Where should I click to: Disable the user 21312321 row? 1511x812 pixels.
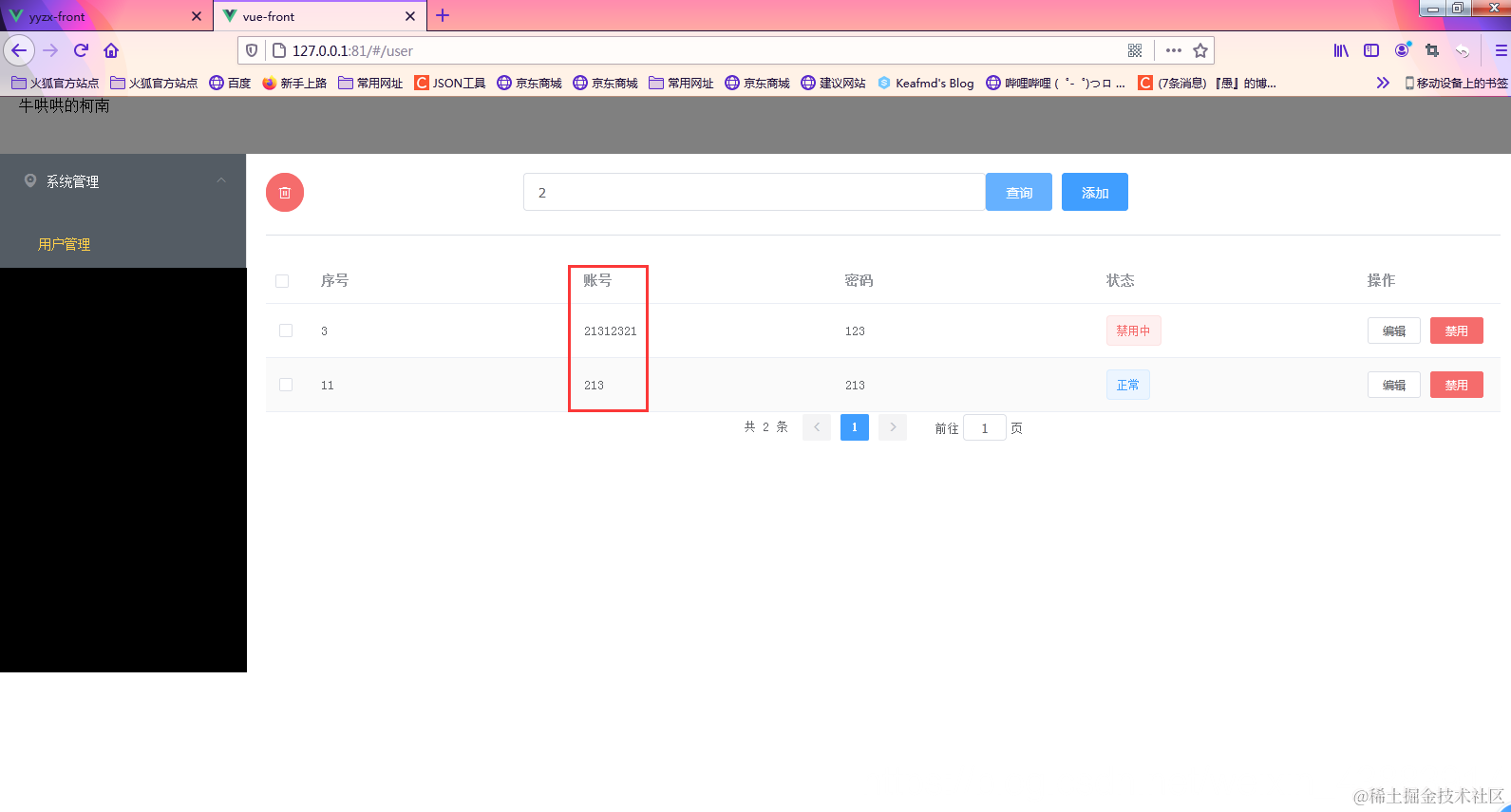(1457, 330)
